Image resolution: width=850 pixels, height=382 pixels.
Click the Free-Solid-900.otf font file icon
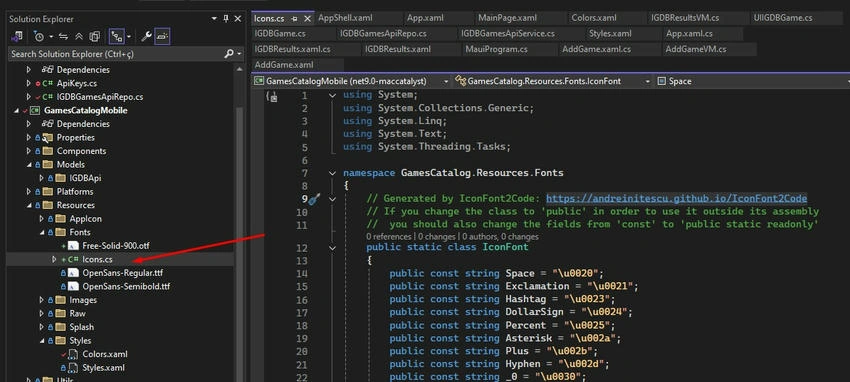tap(73, 246)
